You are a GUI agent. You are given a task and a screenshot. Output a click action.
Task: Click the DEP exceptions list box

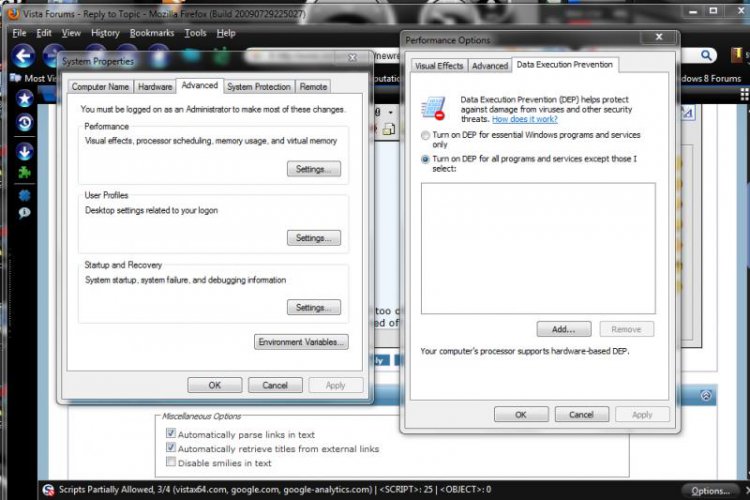[x=538, y=248]
